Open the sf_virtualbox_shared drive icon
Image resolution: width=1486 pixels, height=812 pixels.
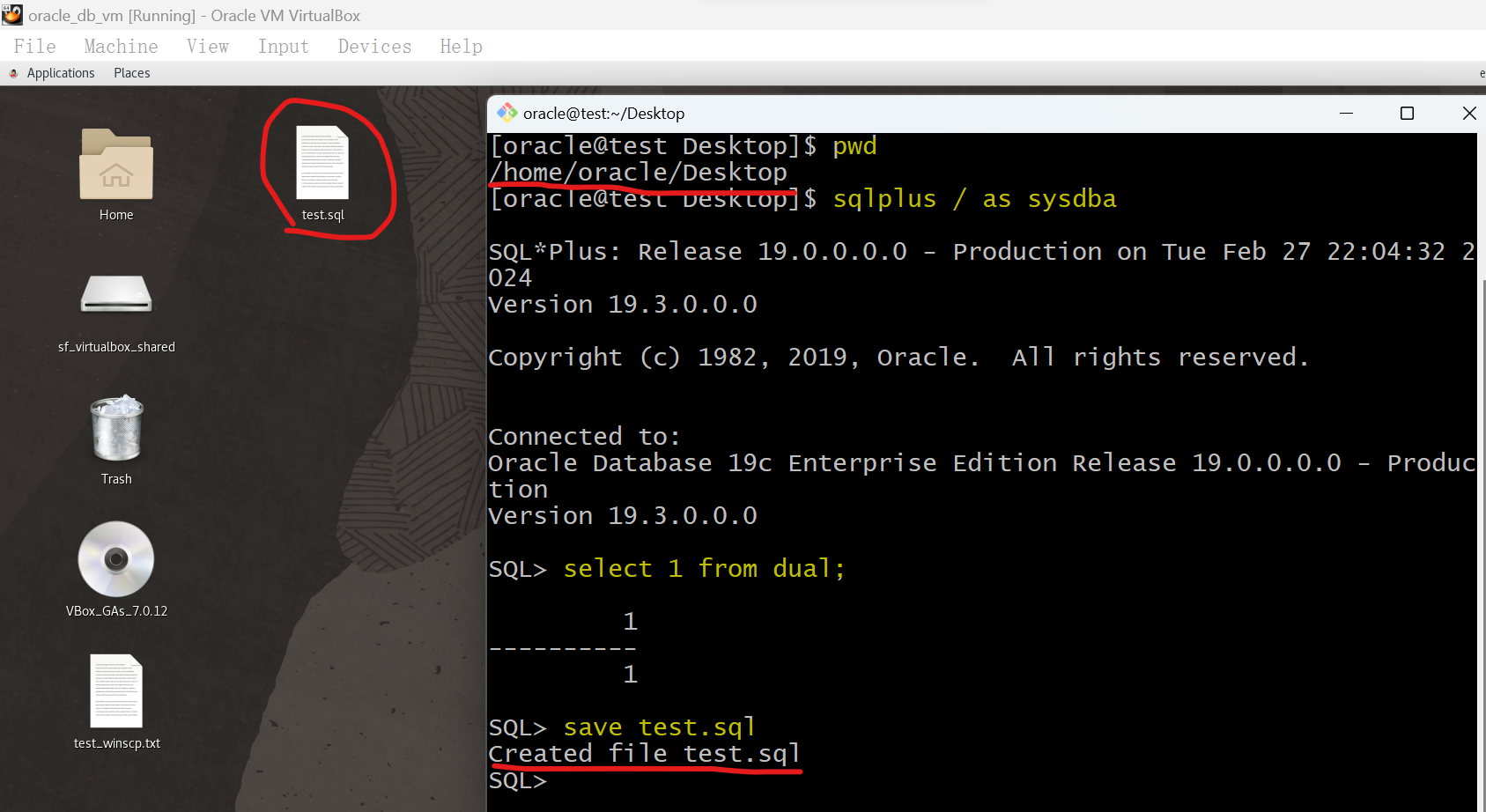coord(116,294)
